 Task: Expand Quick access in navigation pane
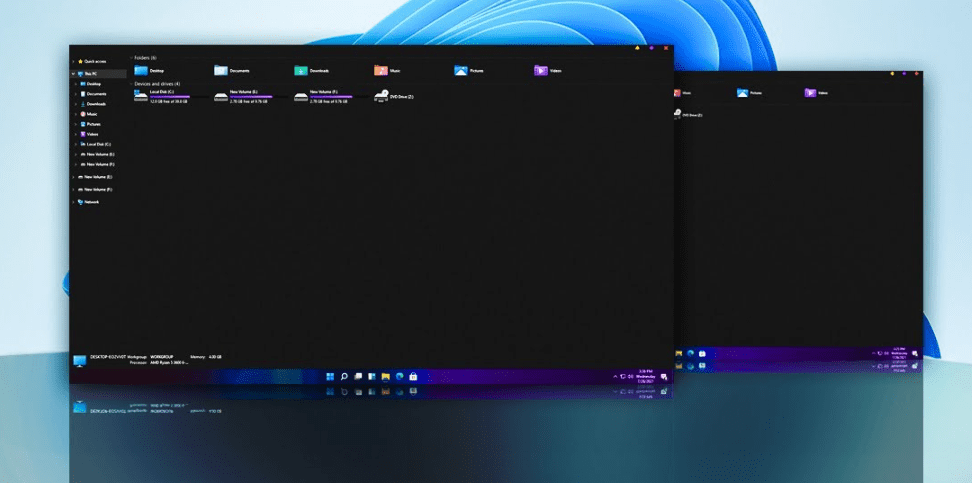(74, 61)
